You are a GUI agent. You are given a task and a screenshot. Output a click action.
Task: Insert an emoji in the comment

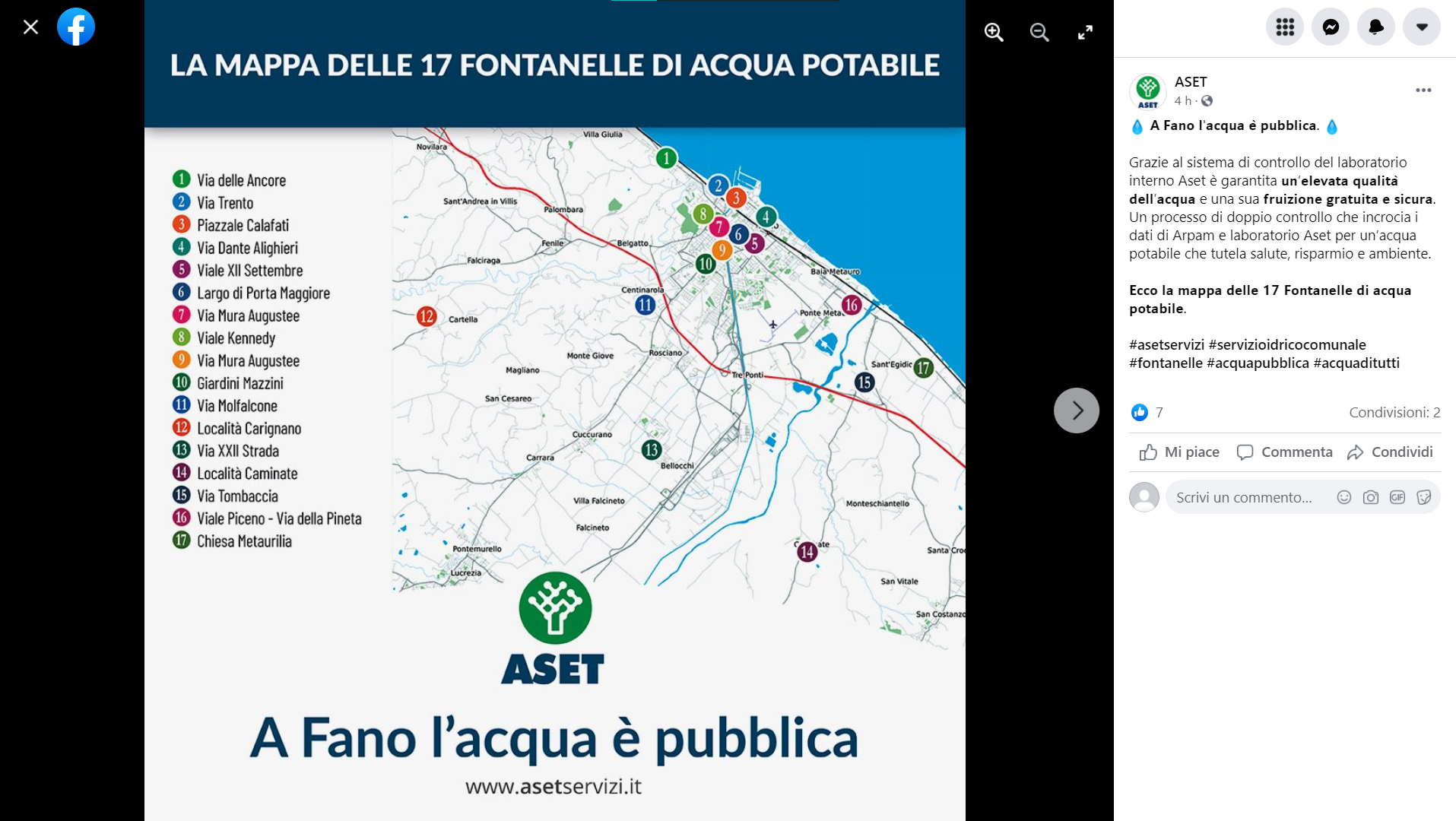tap(1344, 497)
